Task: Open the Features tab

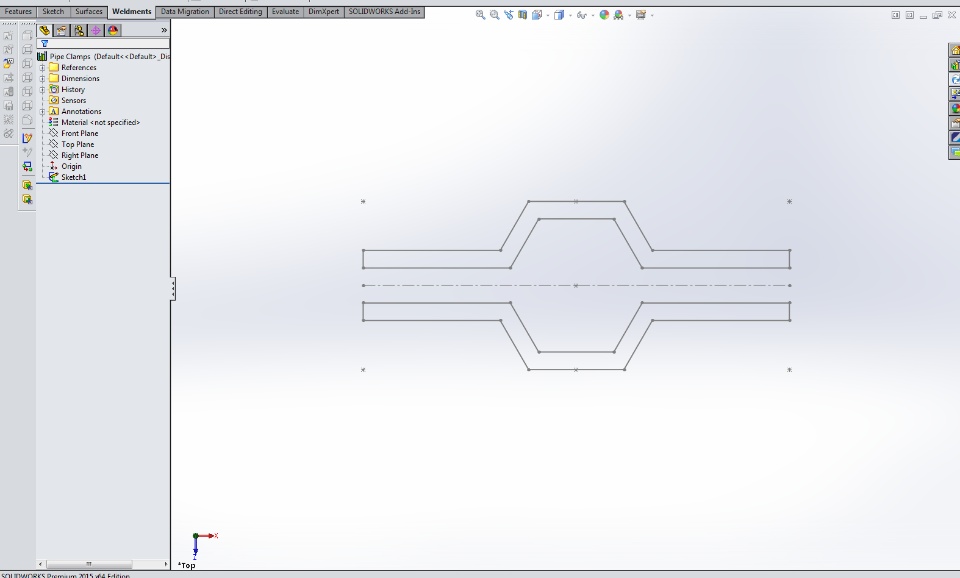Action: click(x=18, y=12)
